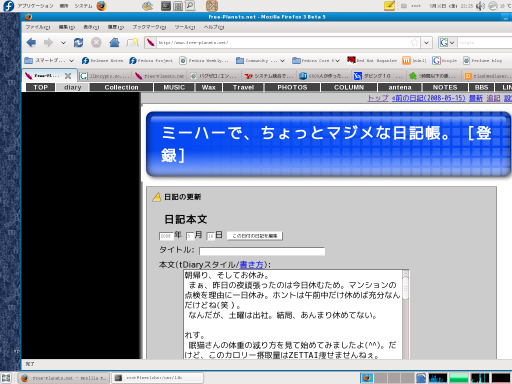Image resolution: width=512 pixels, height=384 pixels.
Task: Click the site favicon in the address bar
Action: 151,42
